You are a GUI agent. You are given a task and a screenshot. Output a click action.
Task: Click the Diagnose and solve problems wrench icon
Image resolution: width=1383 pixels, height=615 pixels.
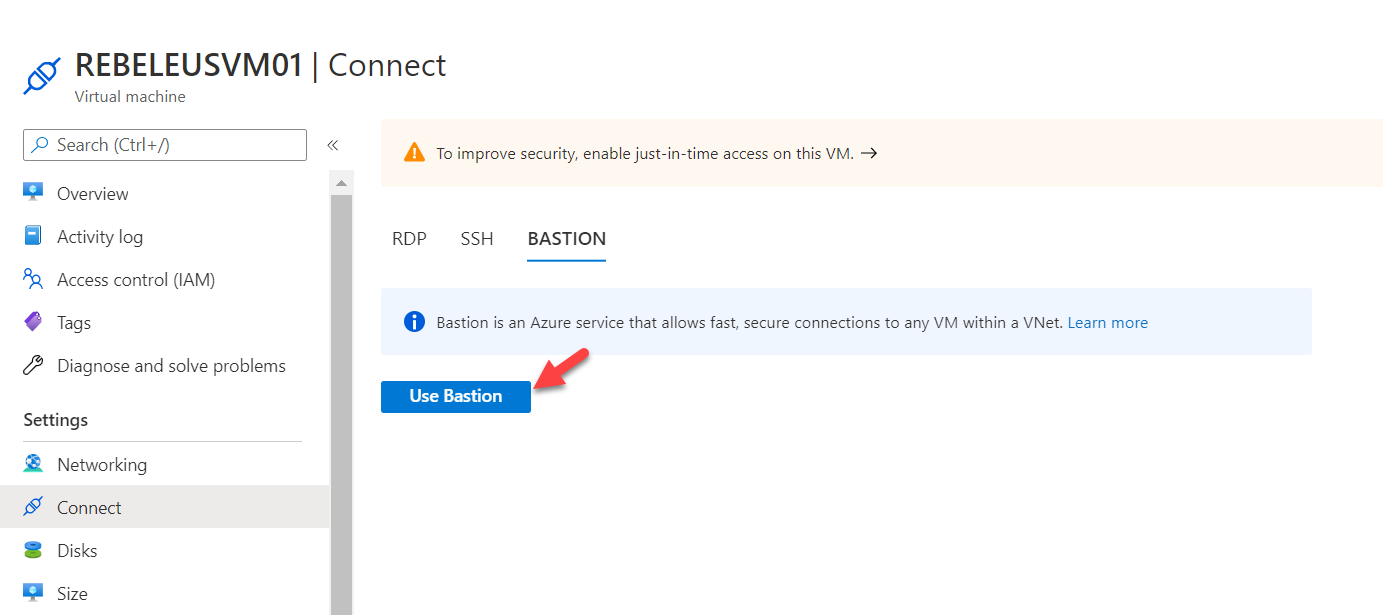(33, 365)
